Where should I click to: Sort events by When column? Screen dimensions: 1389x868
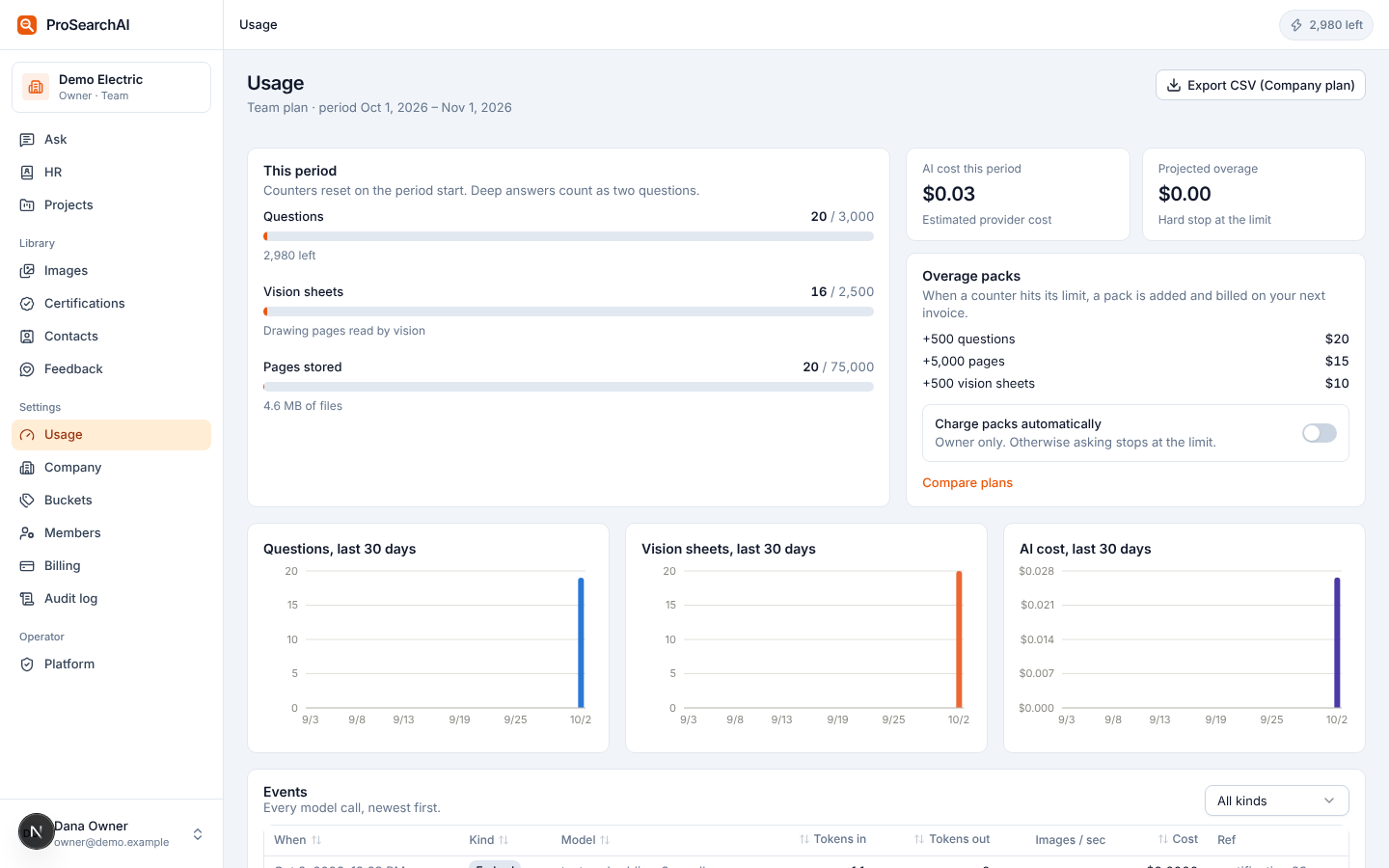click(297, 840)
